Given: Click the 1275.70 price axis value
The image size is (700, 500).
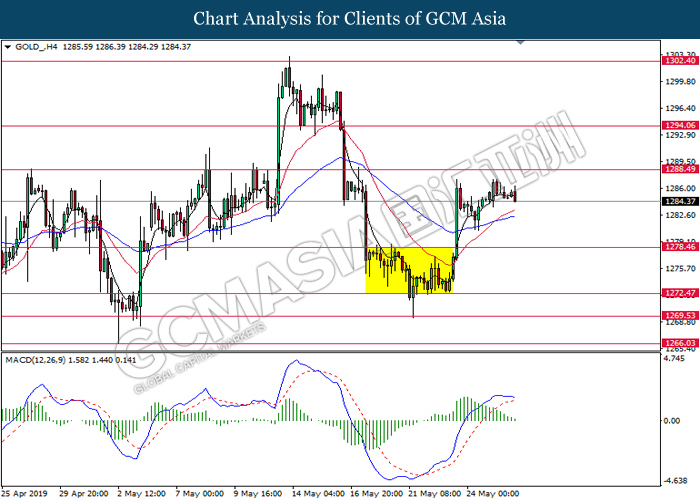Looking at the screenshot, I should pyautogui.click(x=680, y=268).
